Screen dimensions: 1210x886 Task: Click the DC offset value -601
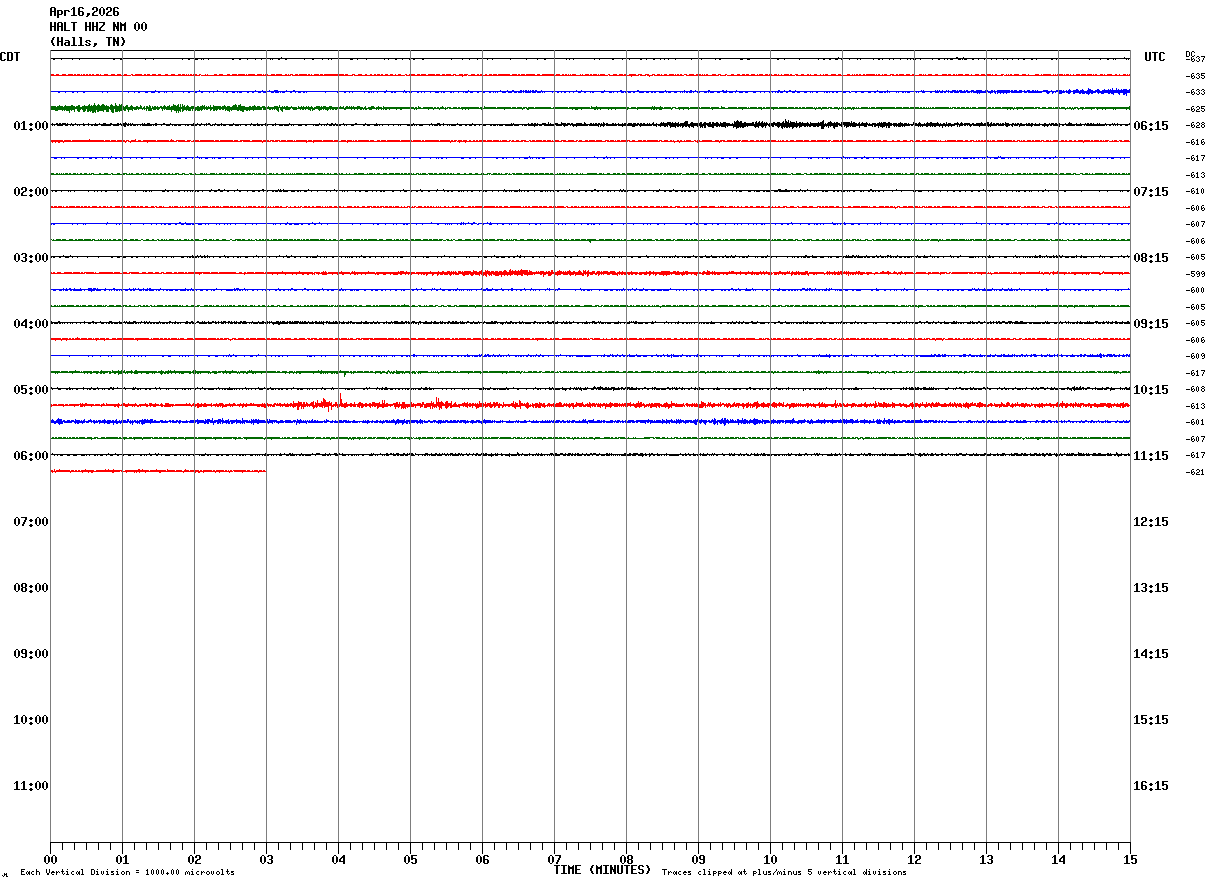click(1195, 422)
